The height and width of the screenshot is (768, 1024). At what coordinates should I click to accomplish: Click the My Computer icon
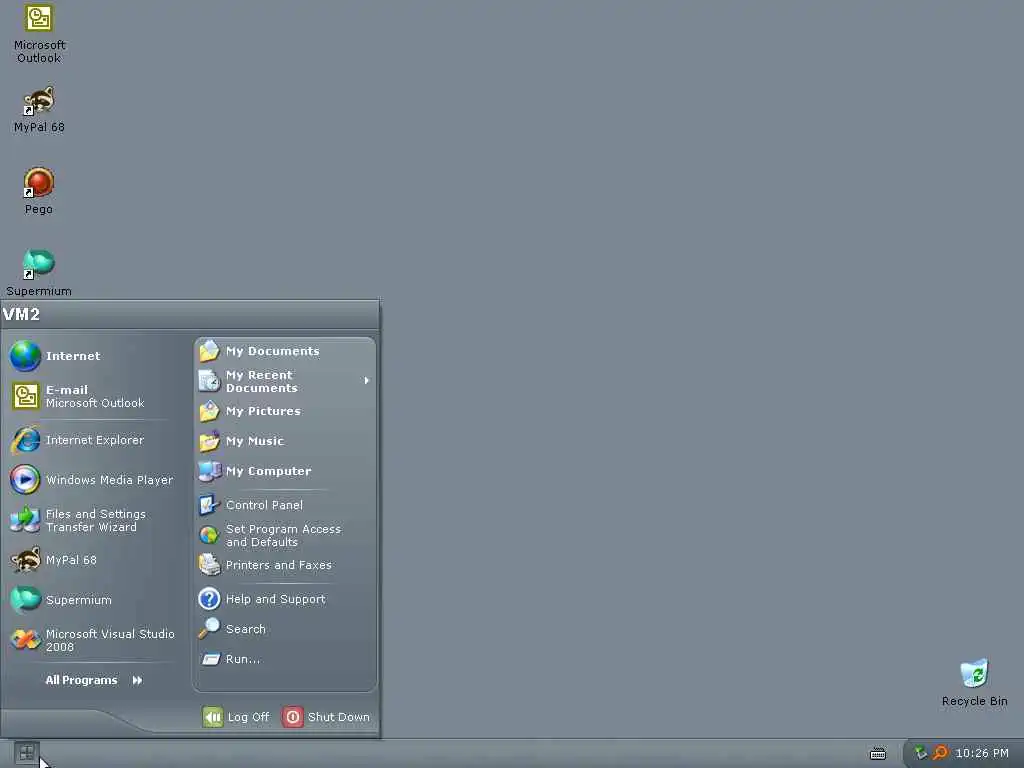[x=210, y=472]
